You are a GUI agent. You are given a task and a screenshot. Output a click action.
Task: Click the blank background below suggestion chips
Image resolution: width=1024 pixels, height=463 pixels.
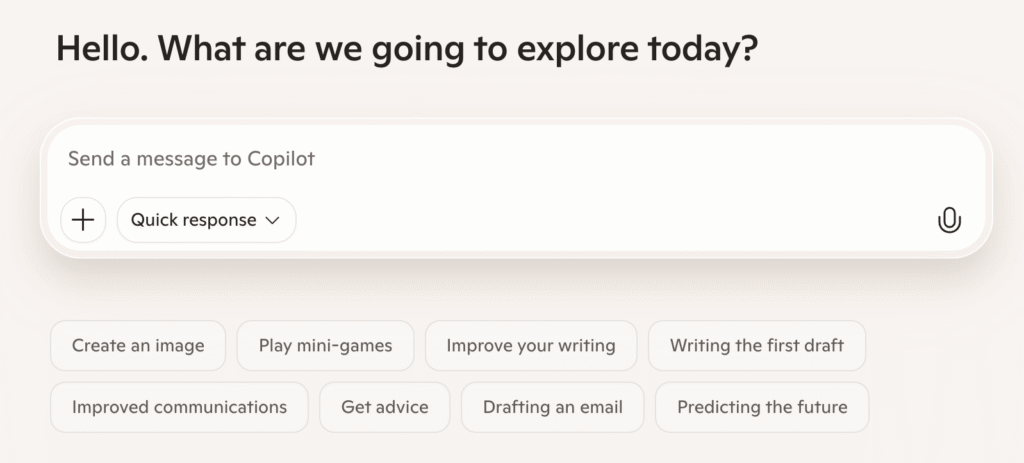(500, 448)
